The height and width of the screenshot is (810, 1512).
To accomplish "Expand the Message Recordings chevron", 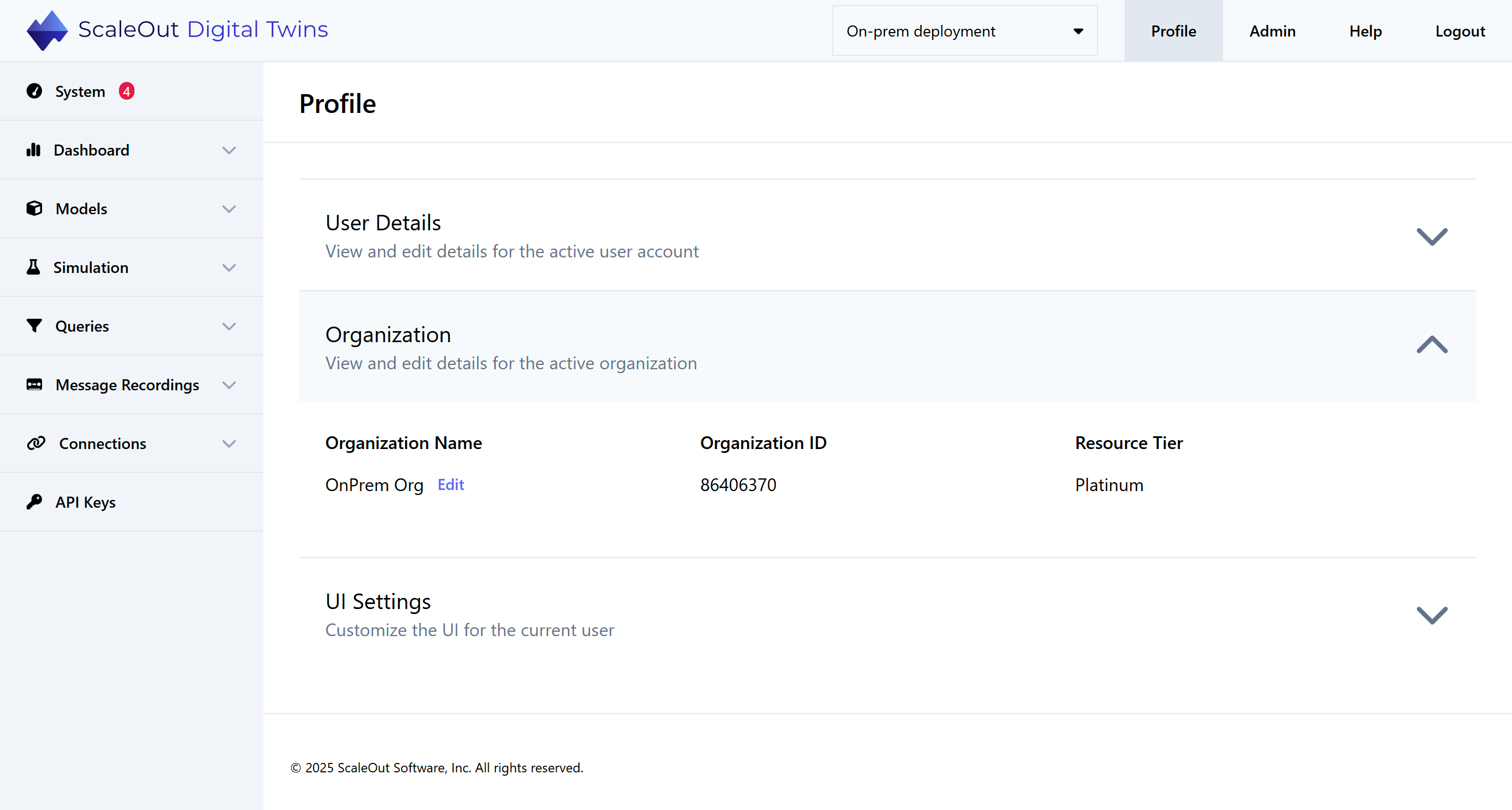I will [229, 385].
